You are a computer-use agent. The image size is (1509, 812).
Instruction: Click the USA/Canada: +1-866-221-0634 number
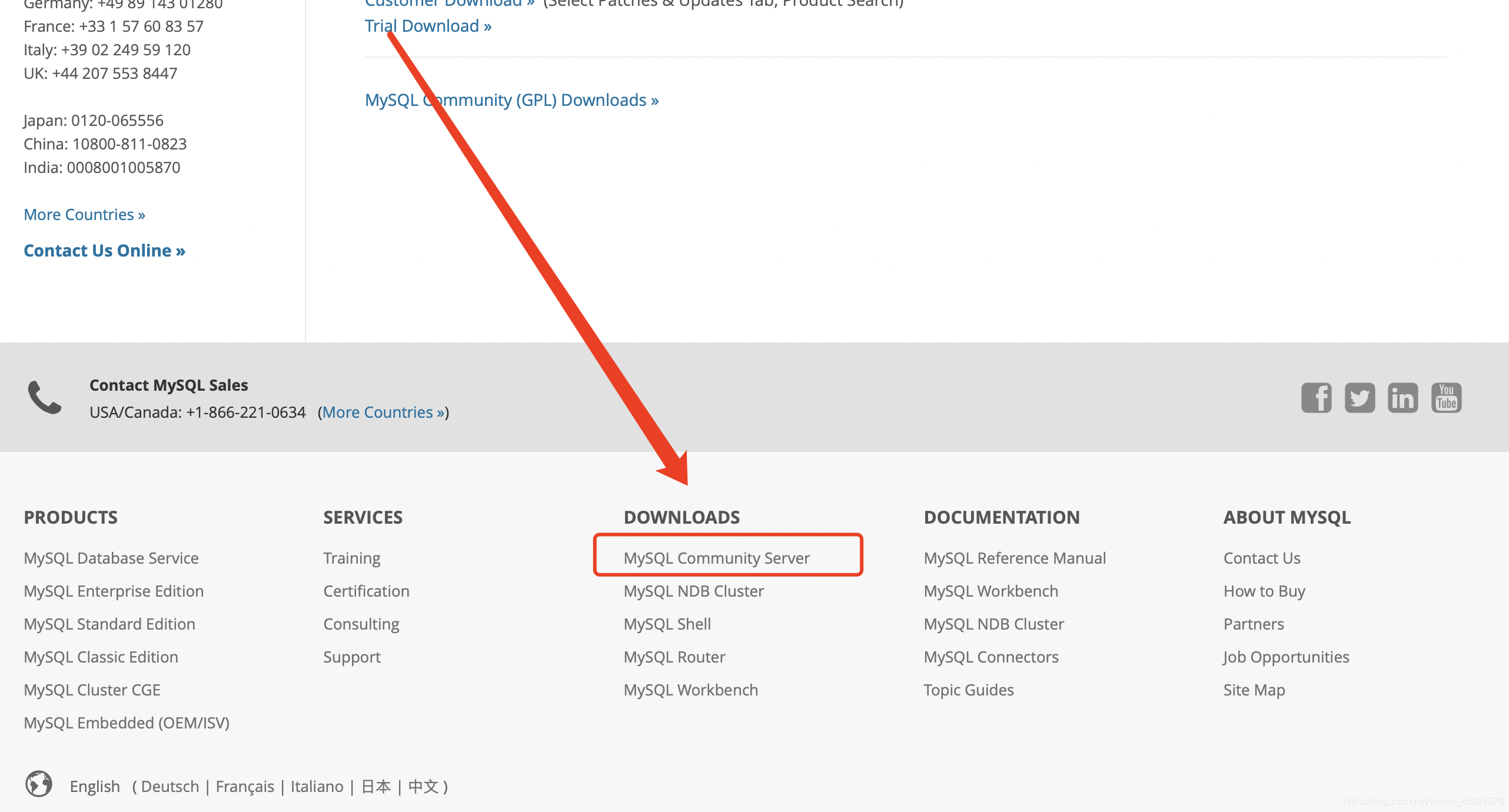pos(197,412)
